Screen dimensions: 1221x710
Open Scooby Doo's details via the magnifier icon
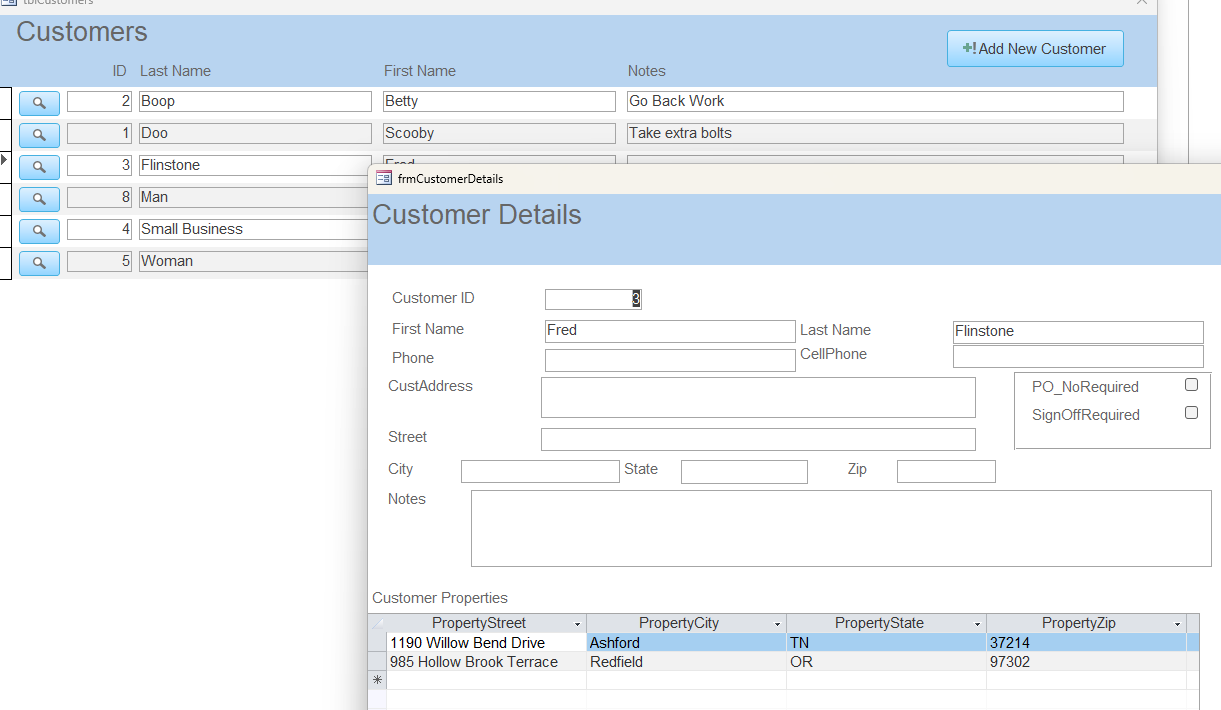click(39, 133)
